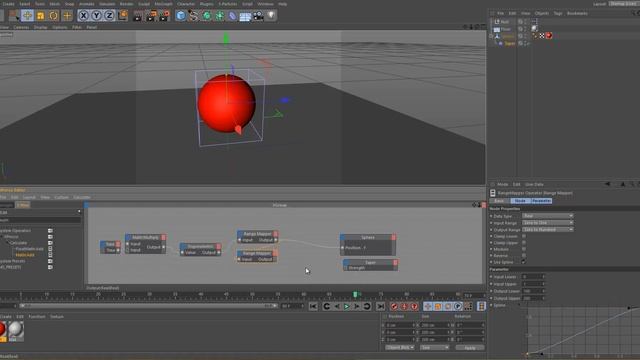Open the Data Type dropdown
This screenshot has width=640, height=360.
click(x=547, y=216)
